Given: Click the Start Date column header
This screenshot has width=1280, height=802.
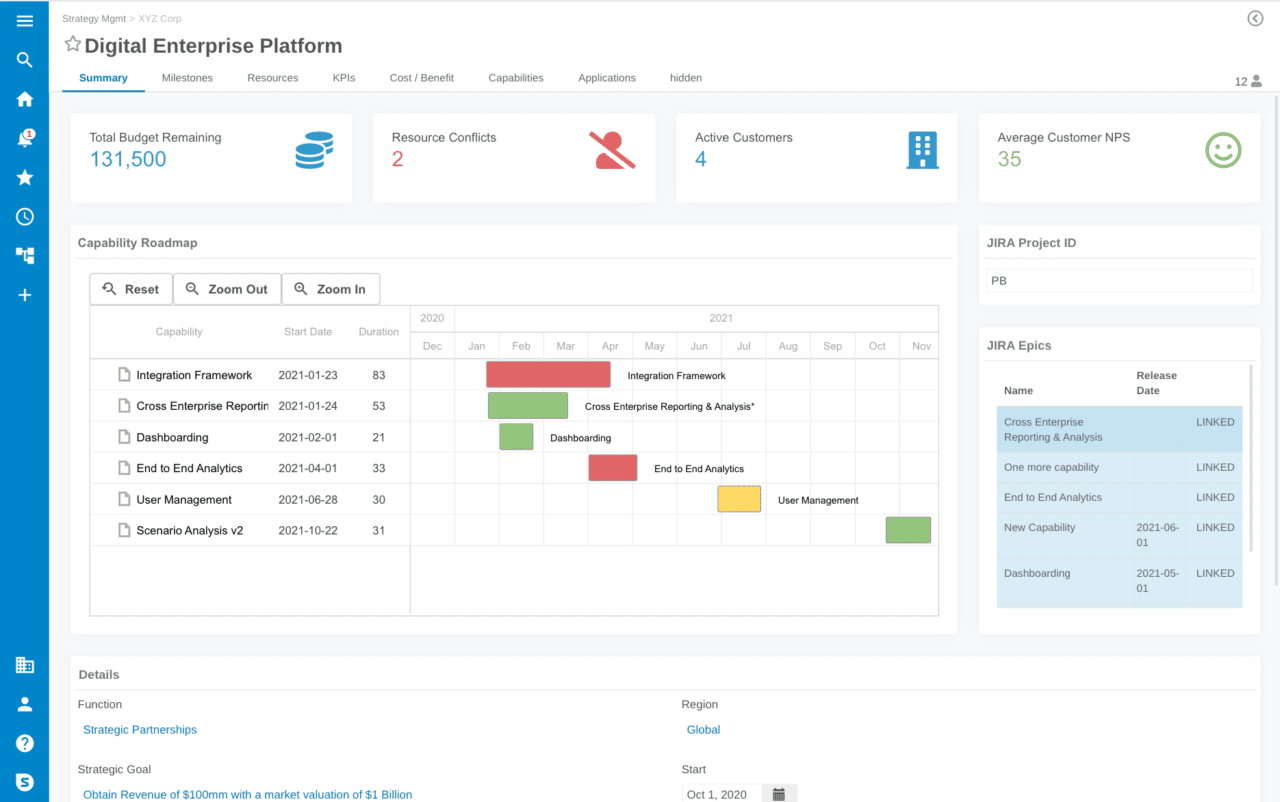Looking at the screenshot, I should point(308,332).
